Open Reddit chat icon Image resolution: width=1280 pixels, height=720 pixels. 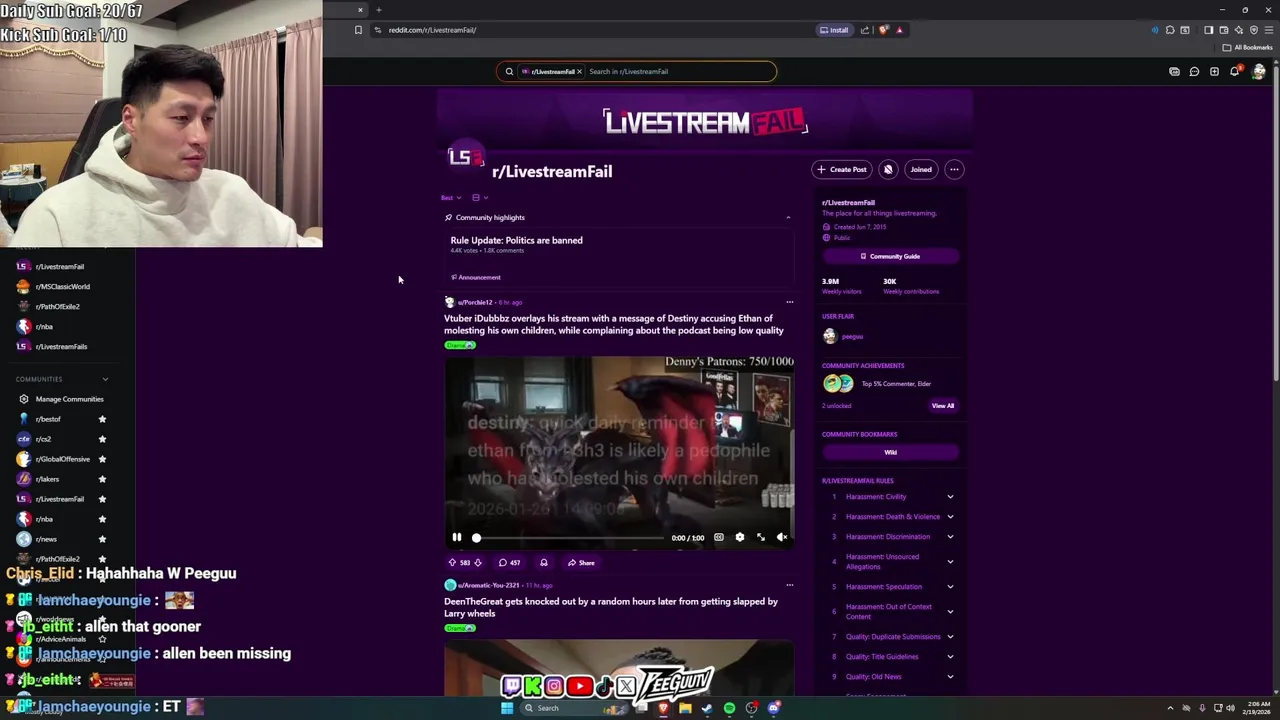(1194, 72)
